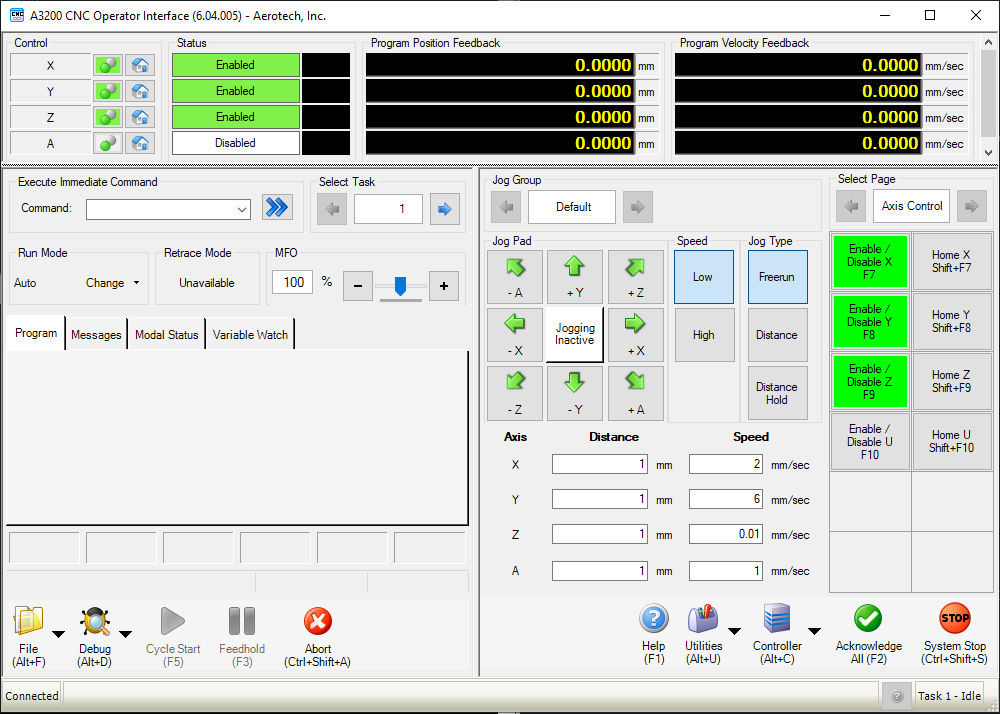Image resolution: width=1000 pixels, height=714 pixels.
Task: Open the Command combo box dropdown
Action: coord(242,209)
